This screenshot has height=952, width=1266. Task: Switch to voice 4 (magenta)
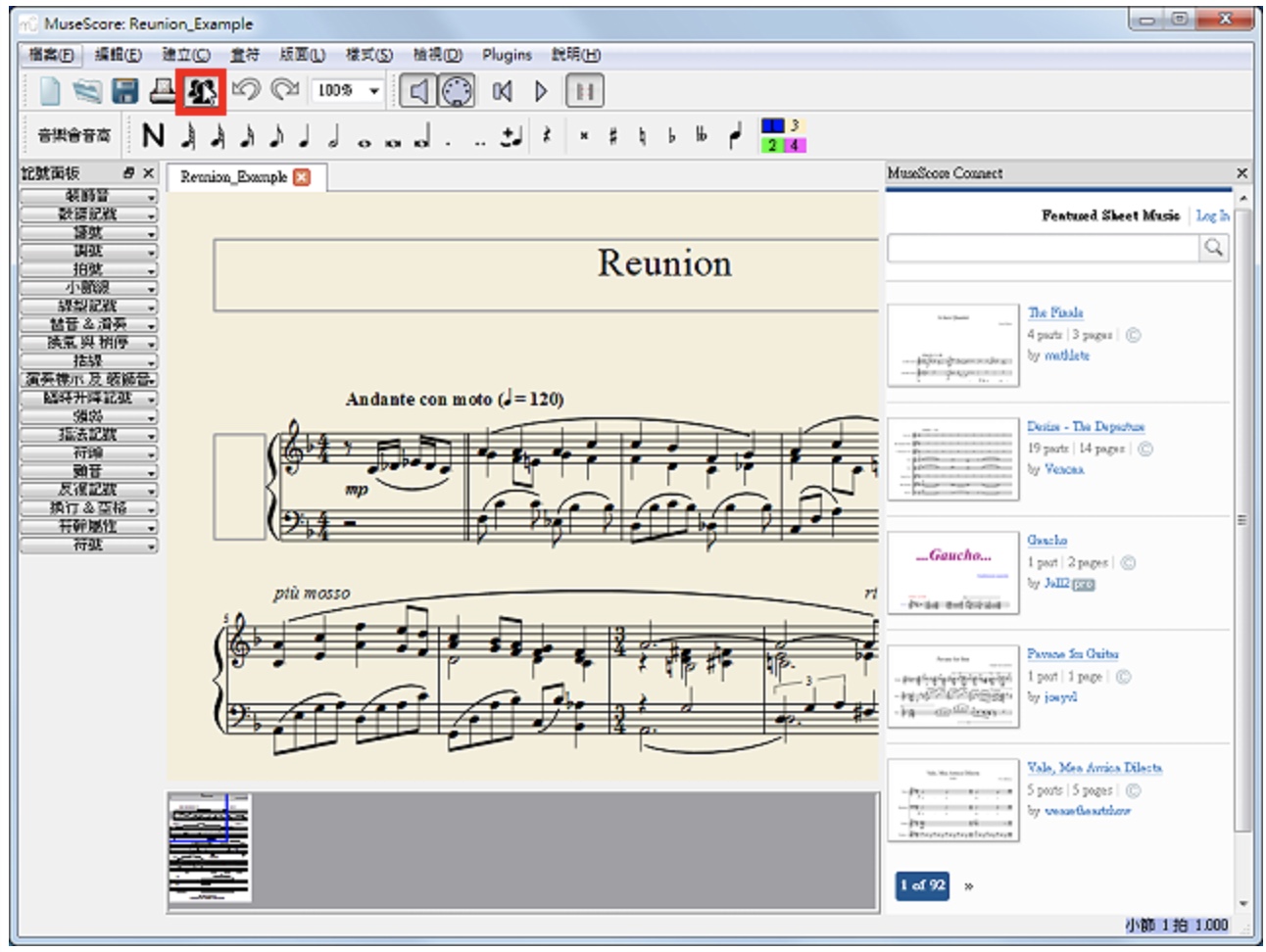point(795,145)
